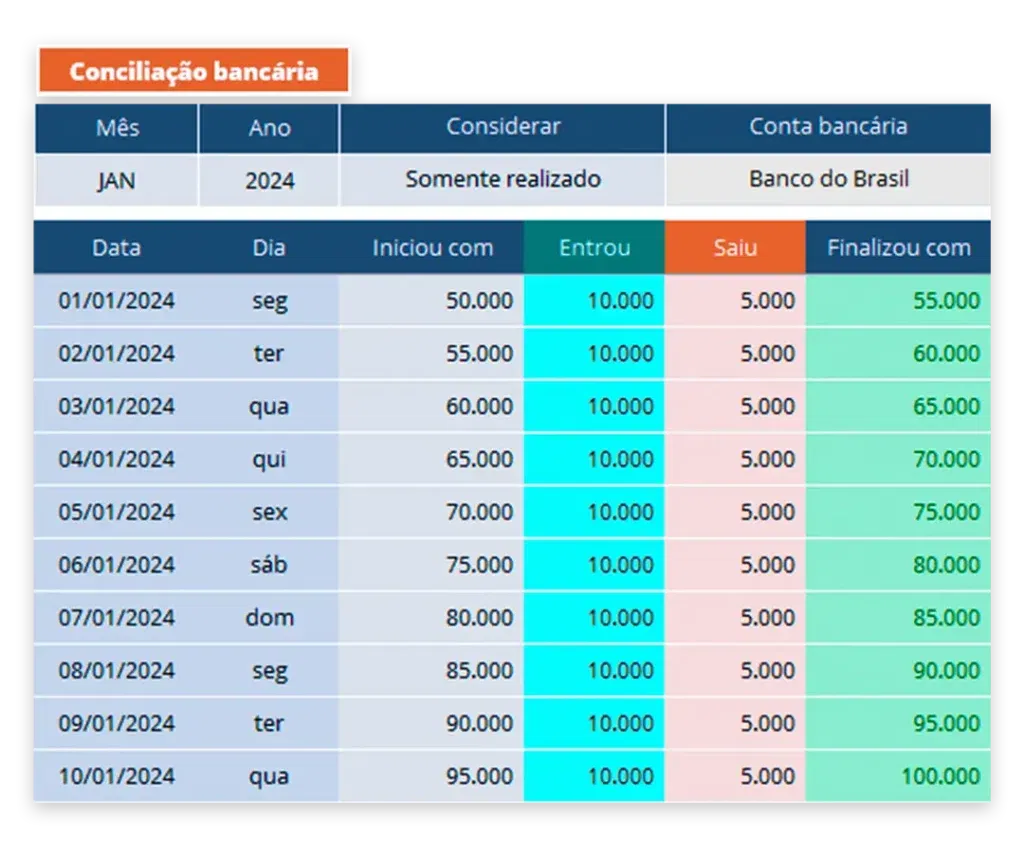The width and height of the screenshot is (1024, 853).
Task: Click the teal Entrou column header
Action: click(594, 248)
